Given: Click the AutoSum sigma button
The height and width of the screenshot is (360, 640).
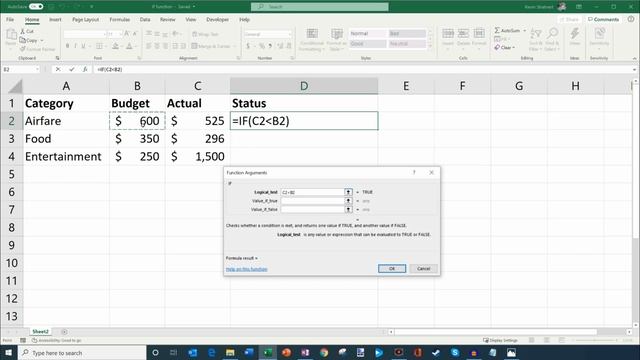Looking at the screenshot, I should click(x=507, y=31).
